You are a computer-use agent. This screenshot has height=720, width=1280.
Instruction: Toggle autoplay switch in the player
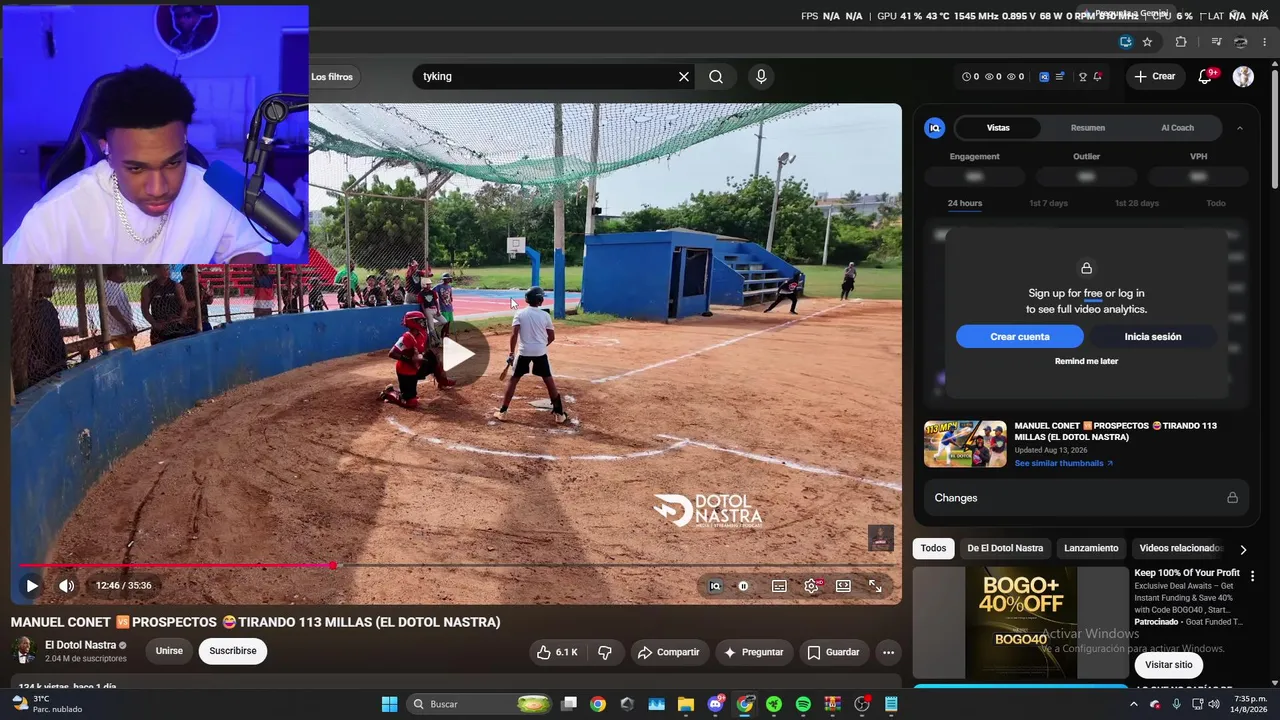tap(744, 586)
